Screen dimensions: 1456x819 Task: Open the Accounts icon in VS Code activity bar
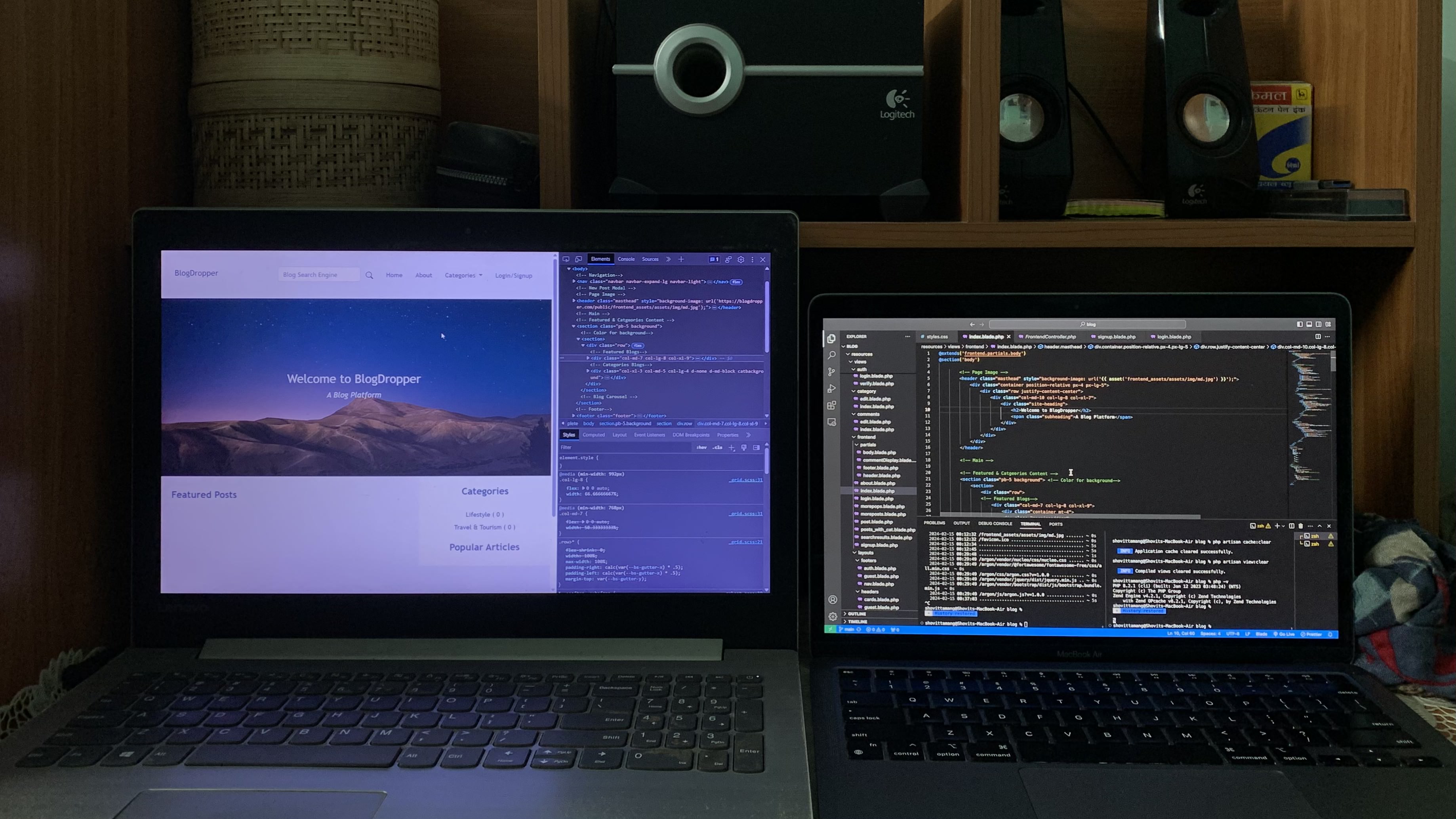[833, 600]
